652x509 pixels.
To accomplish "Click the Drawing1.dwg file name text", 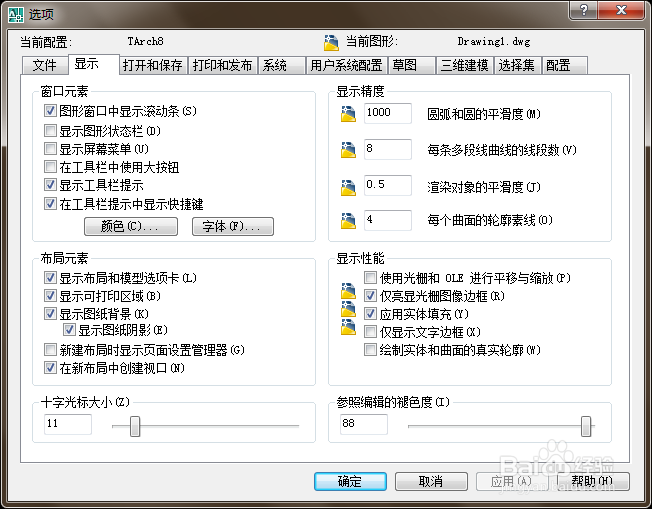I will pos(494,42).
